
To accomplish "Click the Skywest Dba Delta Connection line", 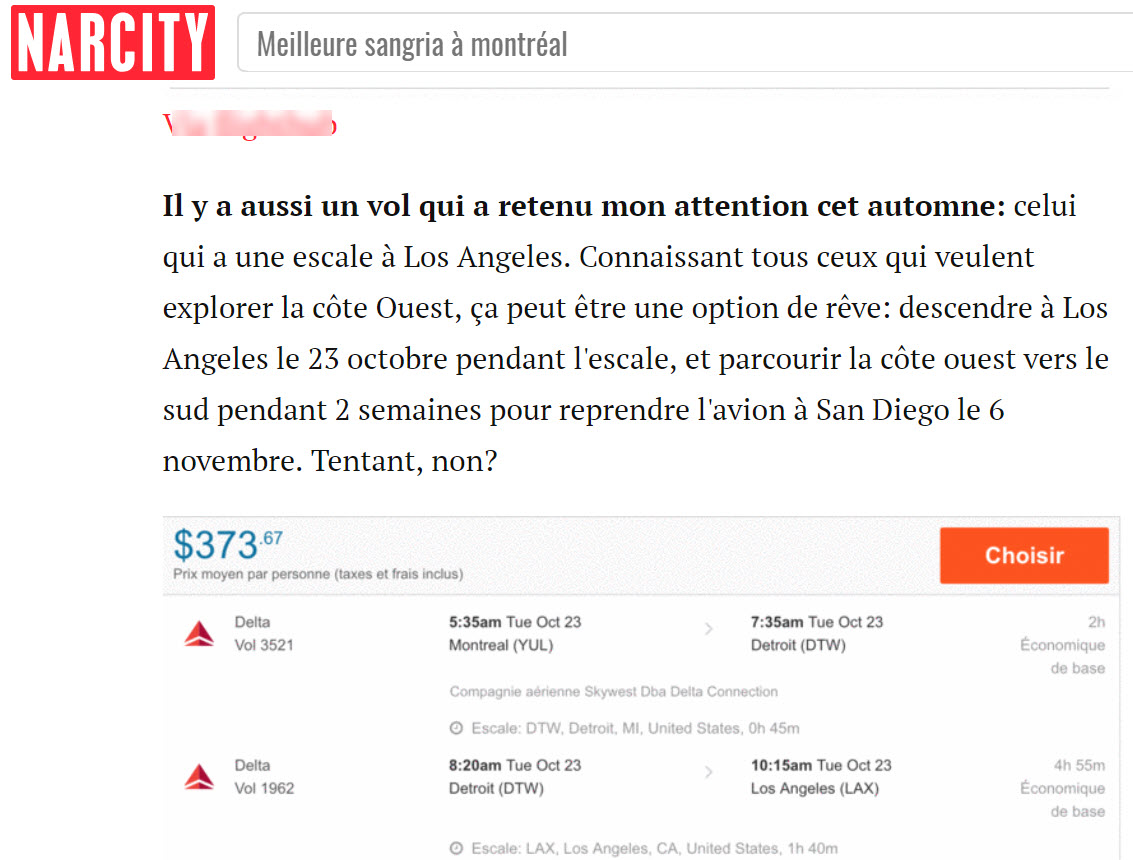I will point(613,692).
